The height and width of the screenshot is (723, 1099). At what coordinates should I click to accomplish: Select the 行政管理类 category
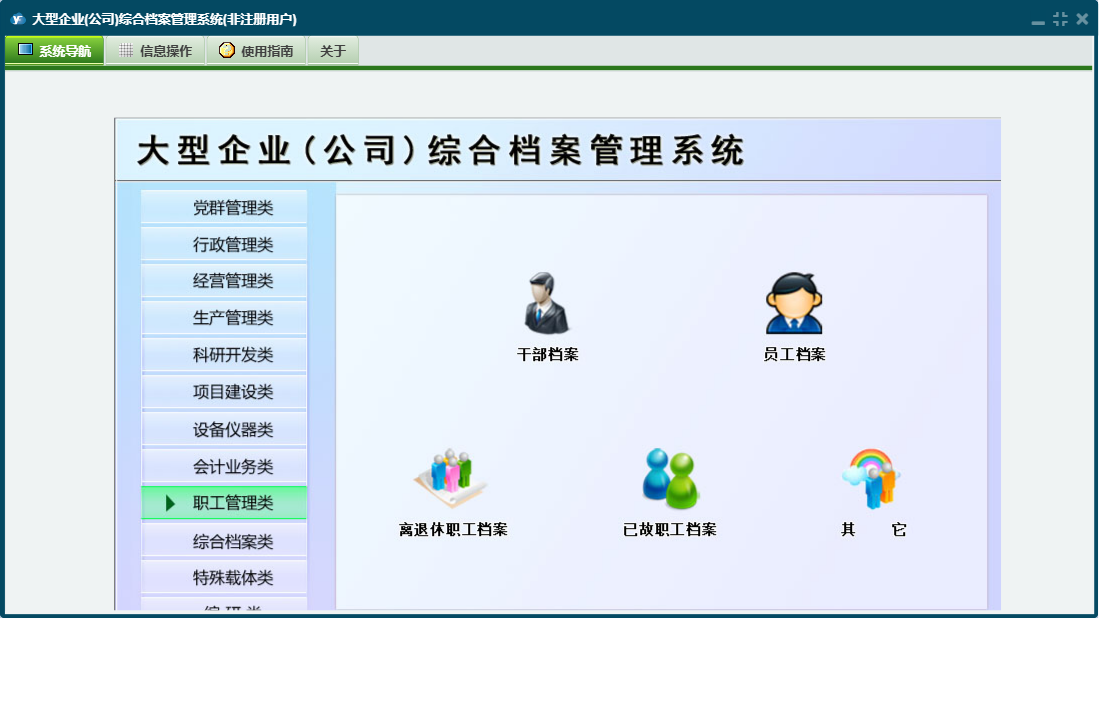[224, 245]
